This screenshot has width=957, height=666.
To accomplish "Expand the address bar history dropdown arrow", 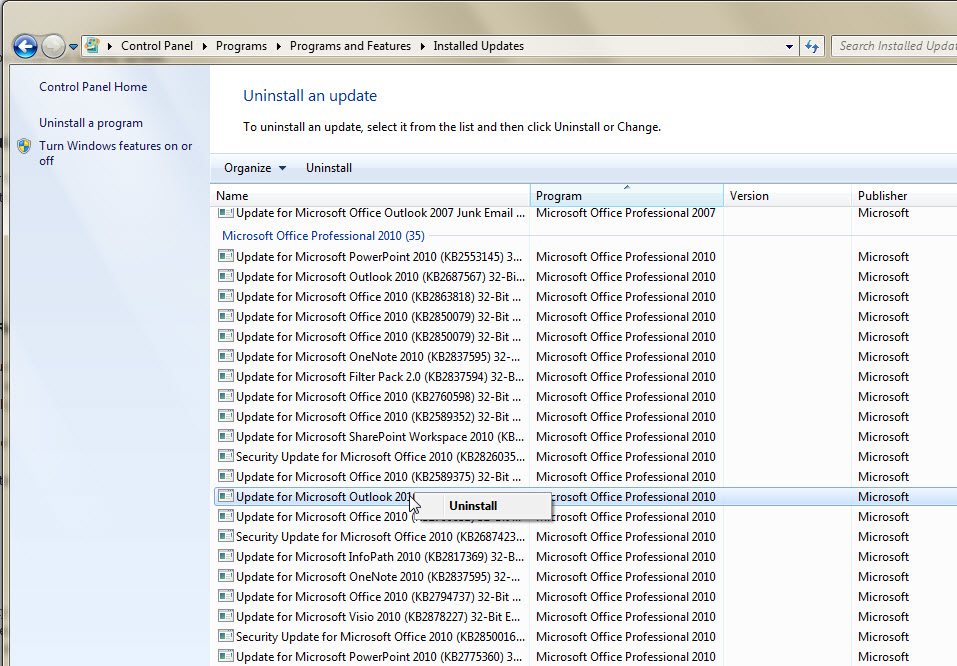I will (x=789, y=46).
